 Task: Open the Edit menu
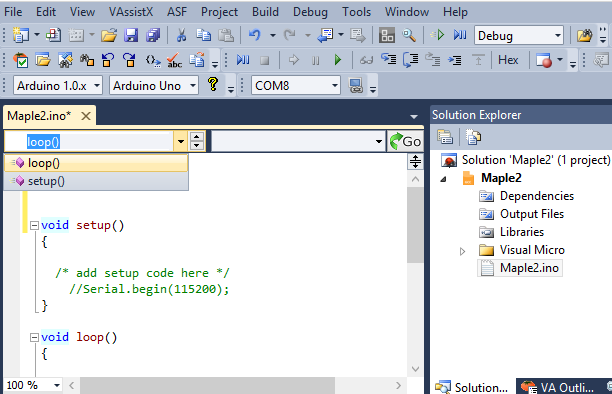click(46, 12)
